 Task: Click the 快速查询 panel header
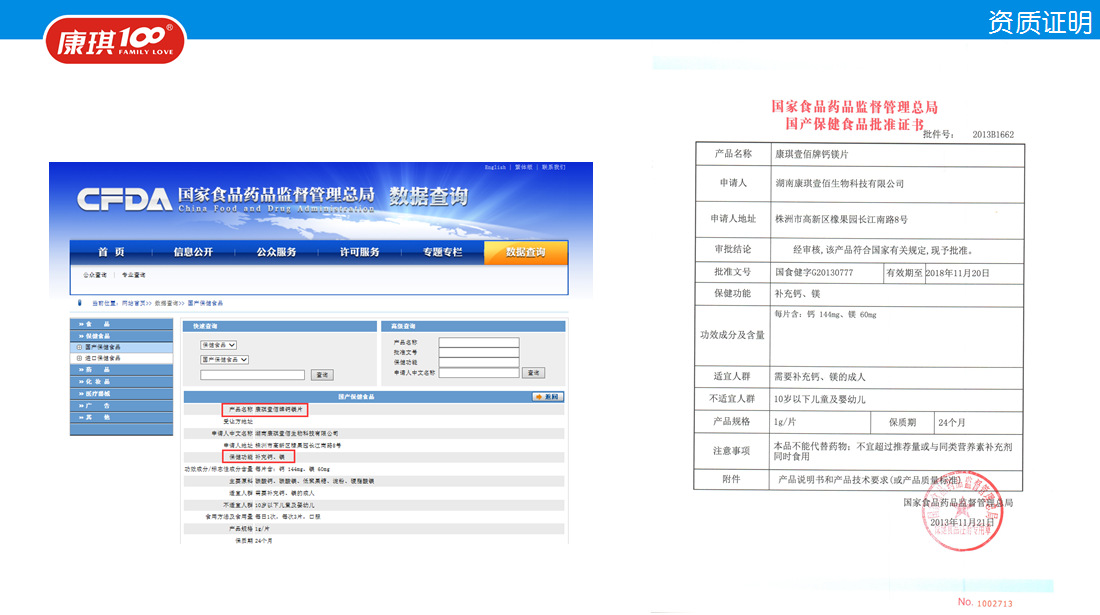[x=279, y=326]
